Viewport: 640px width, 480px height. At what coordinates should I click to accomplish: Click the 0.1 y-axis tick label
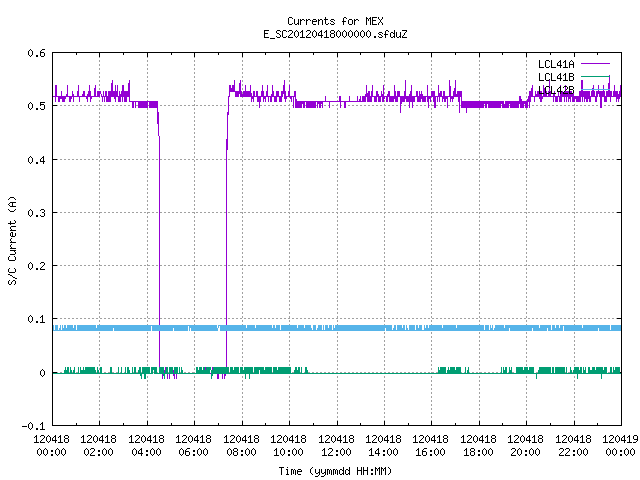(36, 319)
